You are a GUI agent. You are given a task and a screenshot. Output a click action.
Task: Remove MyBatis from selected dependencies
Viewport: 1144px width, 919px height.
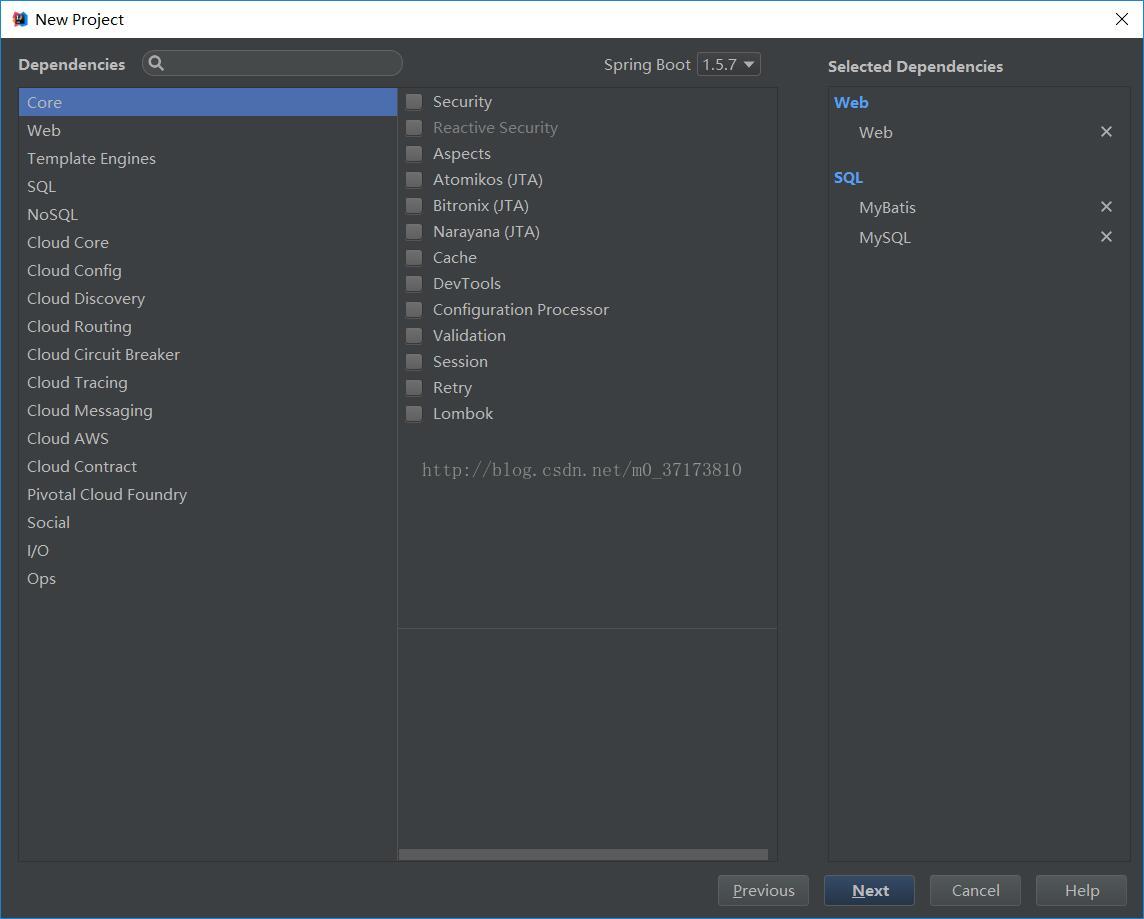click(x=1106, y=207)
